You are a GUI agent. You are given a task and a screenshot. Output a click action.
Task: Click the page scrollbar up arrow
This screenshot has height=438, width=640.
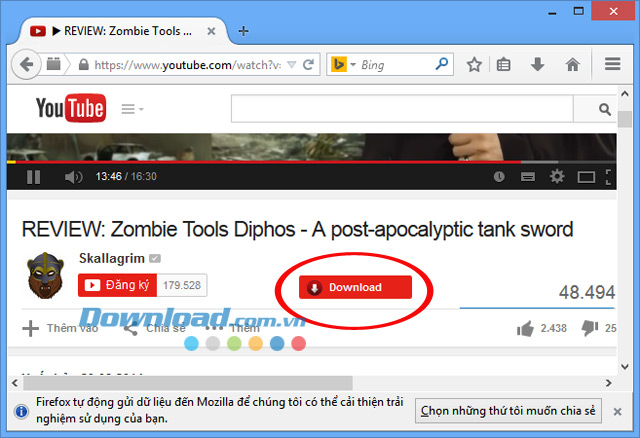[x=624, y=94]
